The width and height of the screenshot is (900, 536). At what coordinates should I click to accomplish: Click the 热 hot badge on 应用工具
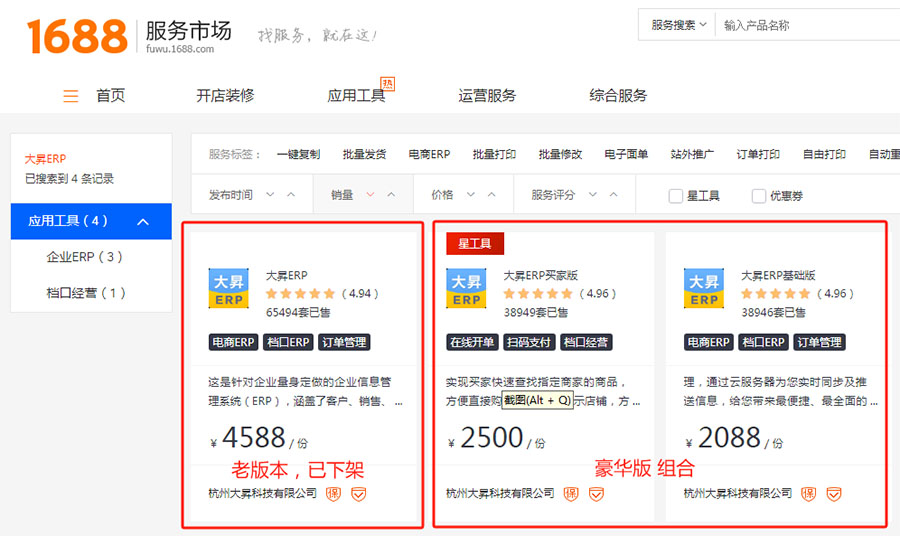click(388, 84)
